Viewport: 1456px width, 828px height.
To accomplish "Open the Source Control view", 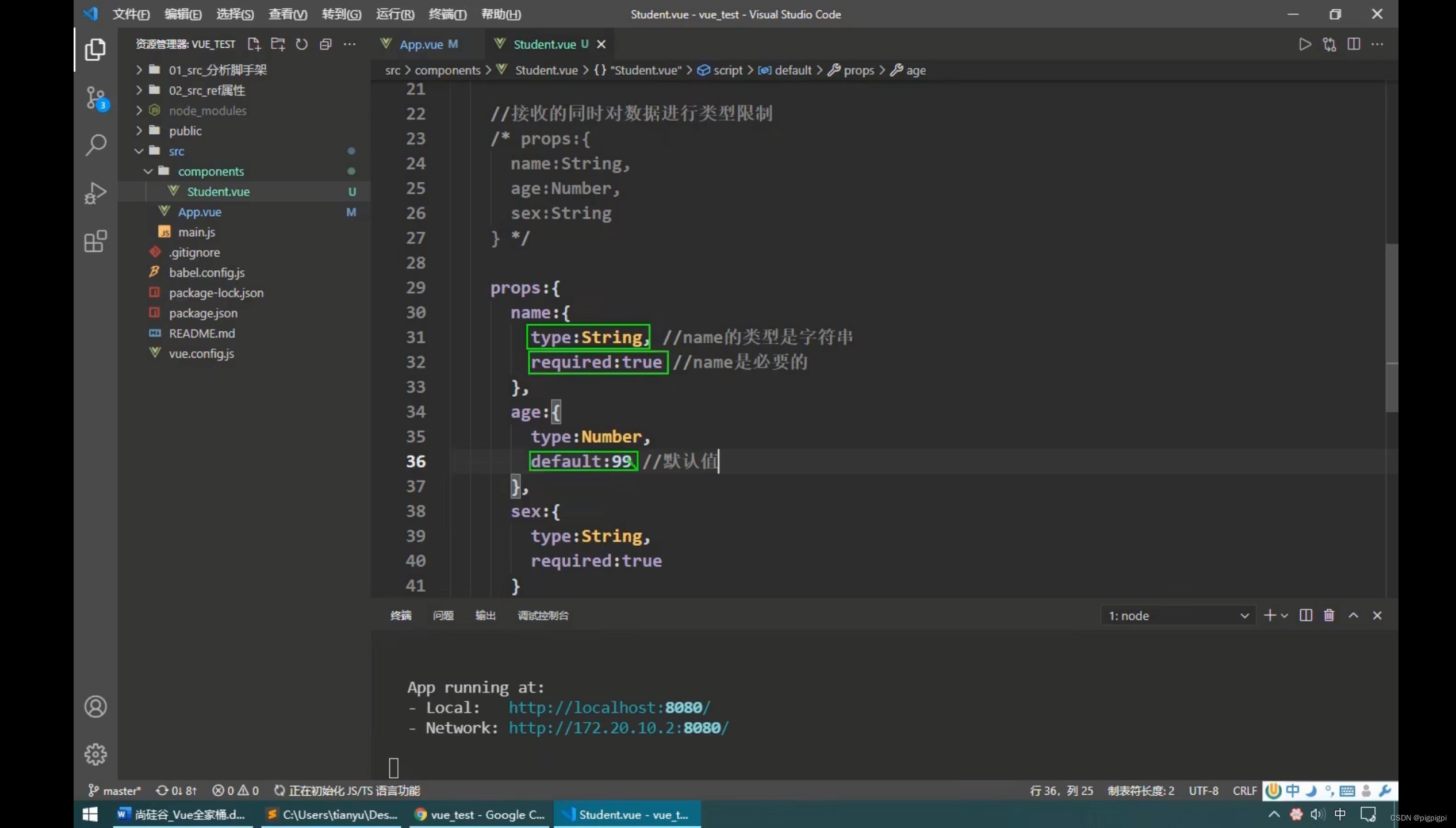I will click(95, 98).
